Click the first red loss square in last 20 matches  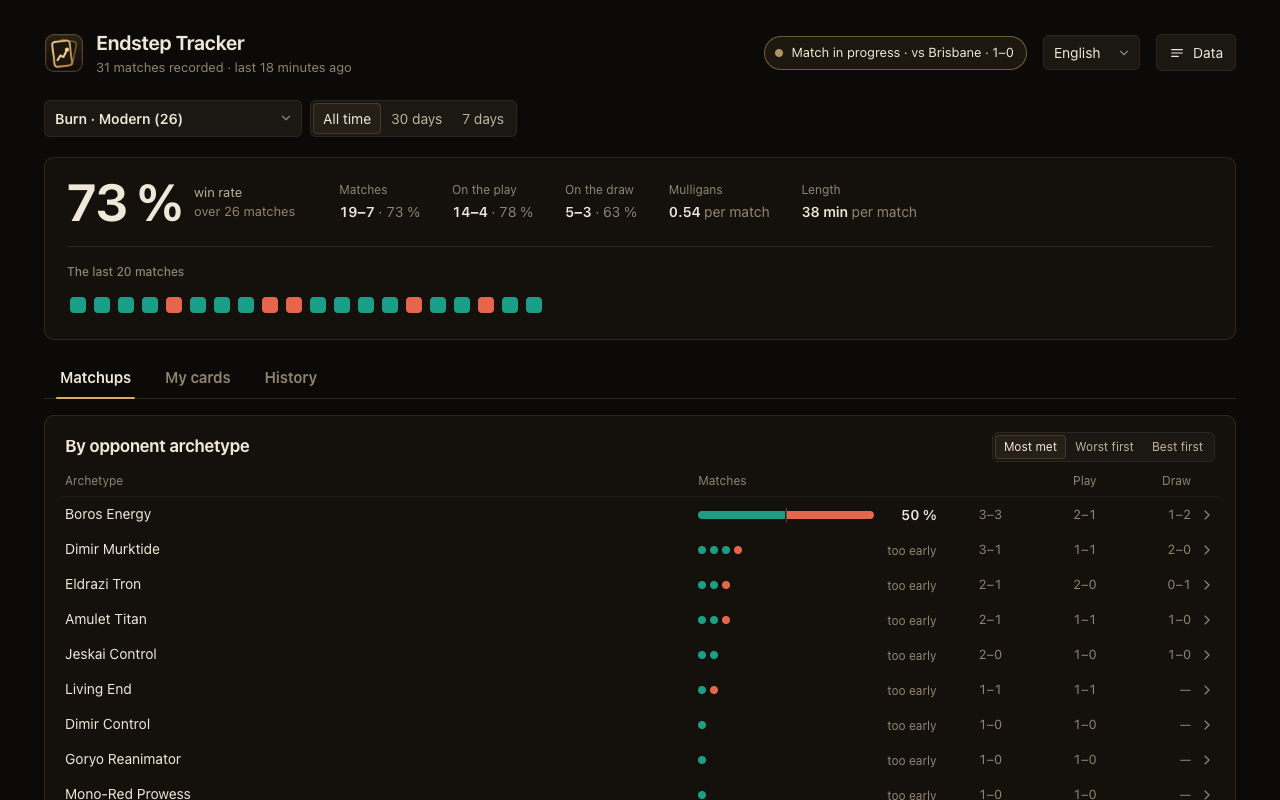(174, 305)
